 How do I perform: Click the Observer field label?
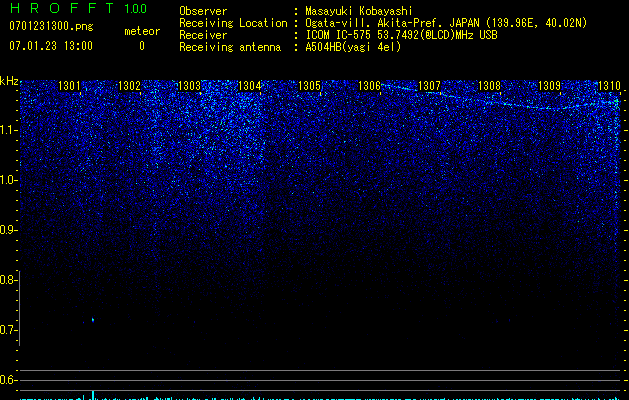tap(203, 11)
